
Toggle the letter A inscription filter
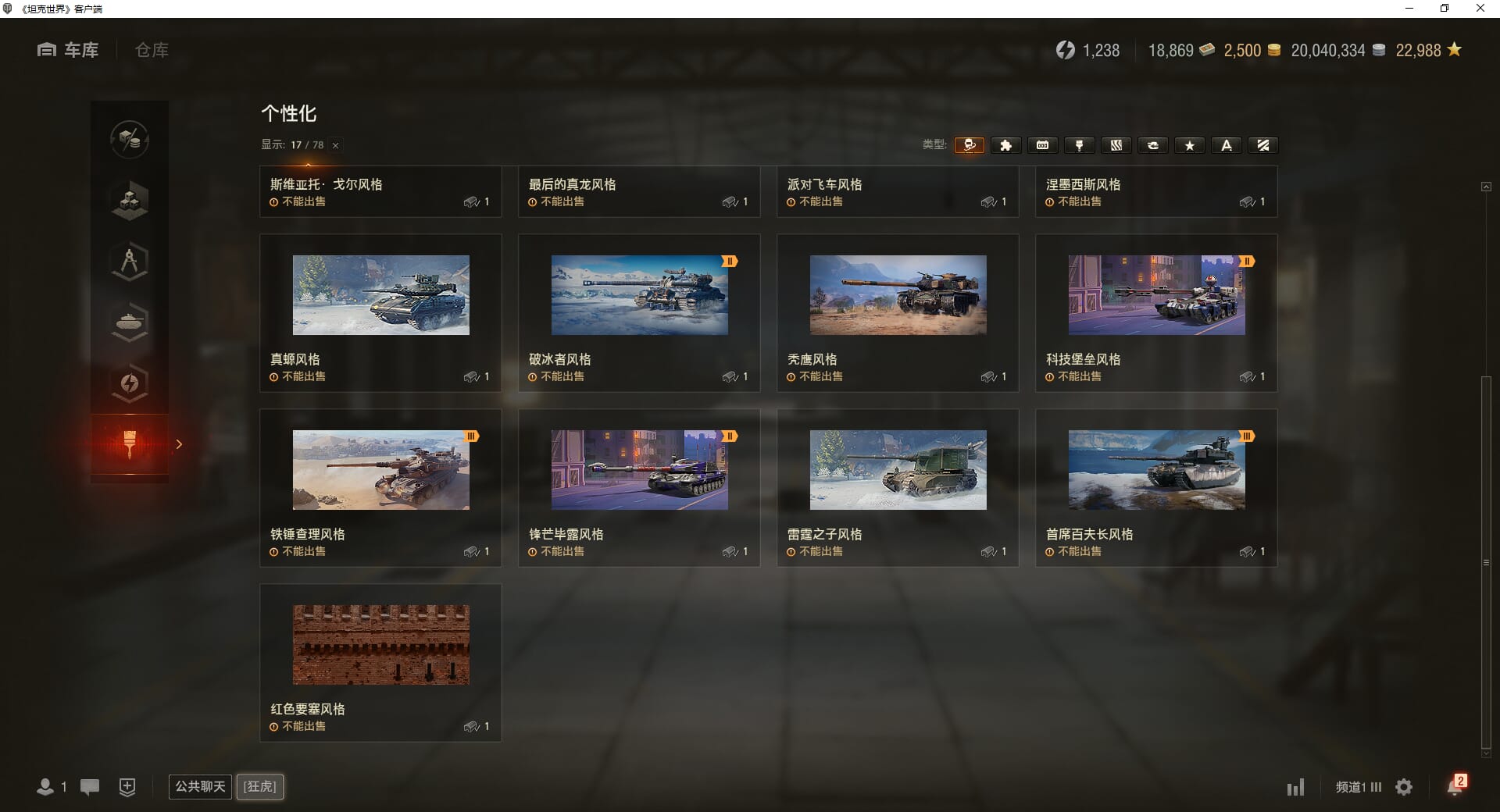[x=1226, y=145]
